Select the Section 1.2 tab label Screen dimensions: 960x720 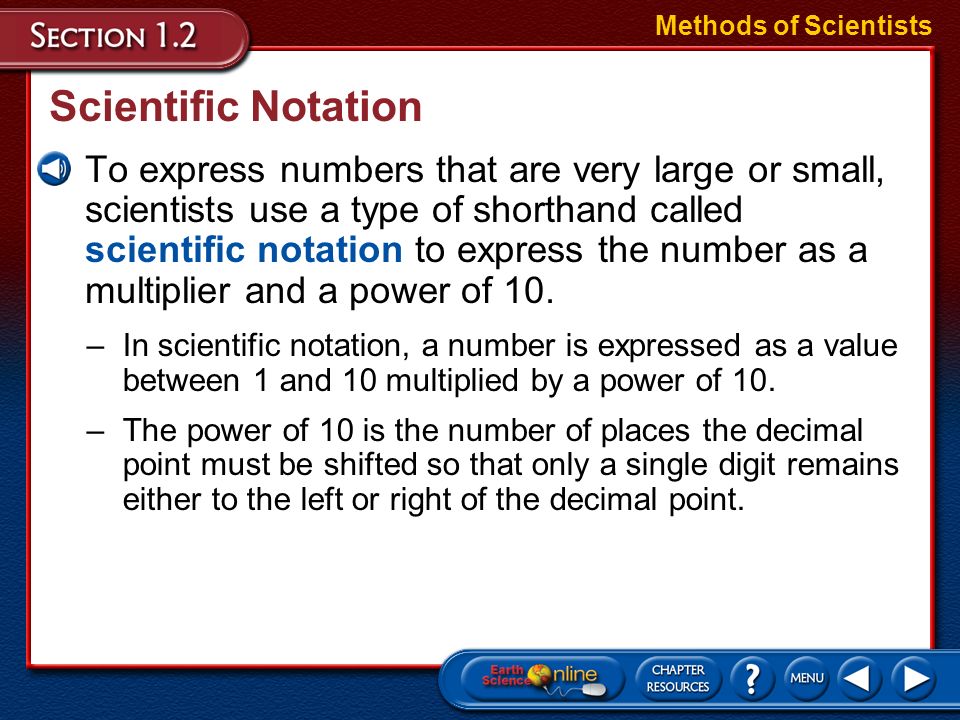click(113, 36)
